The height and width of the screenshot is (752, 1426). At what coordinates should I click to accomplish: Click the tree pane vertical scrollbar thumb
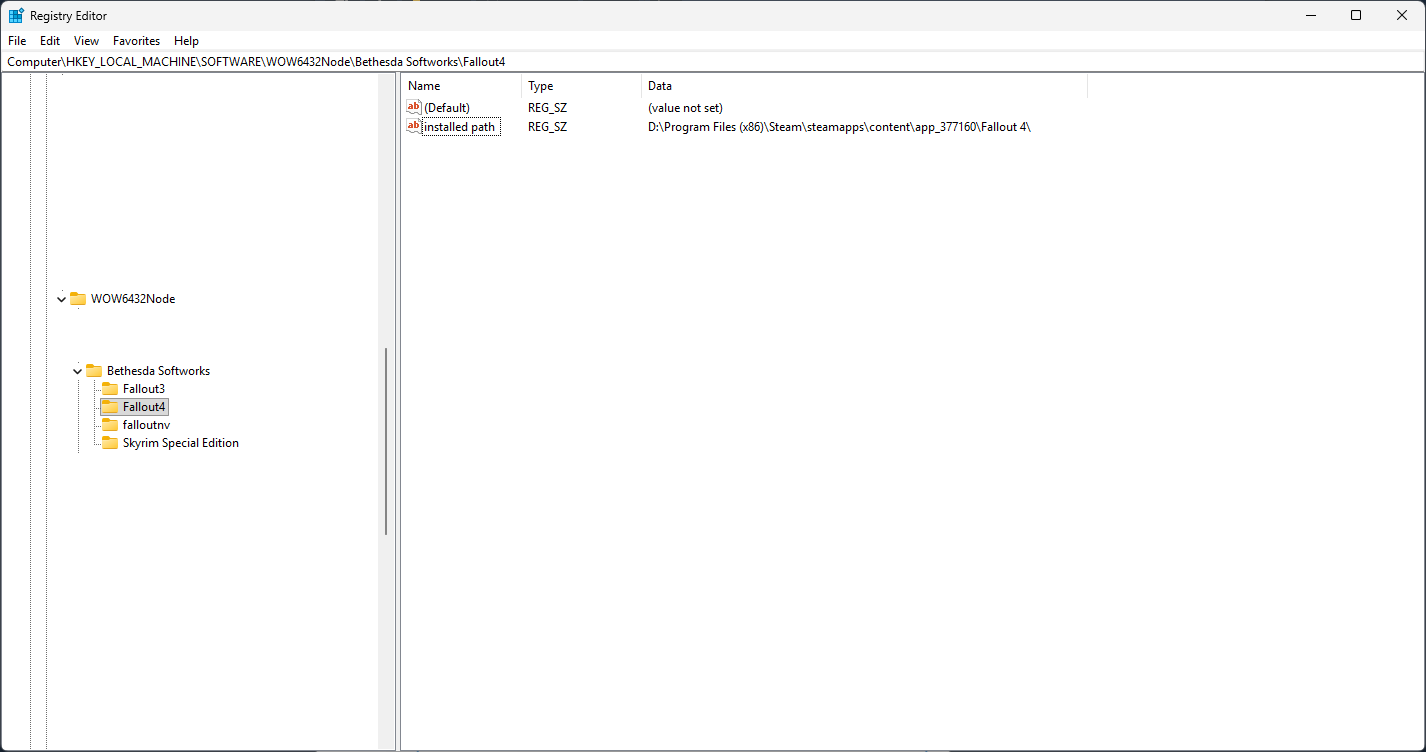386,441
